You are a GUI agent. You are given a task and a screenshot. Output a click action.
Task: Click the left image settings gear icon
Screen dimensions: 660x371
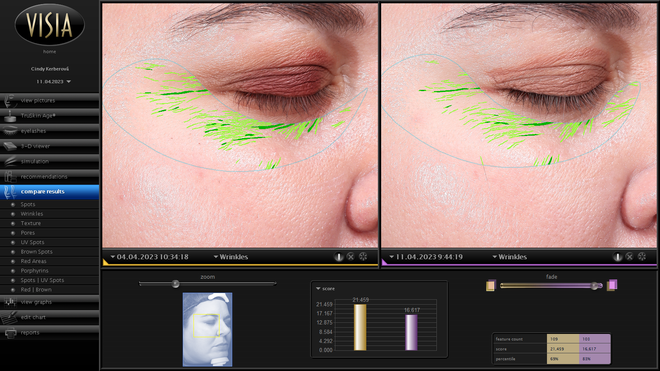point(363,256)
